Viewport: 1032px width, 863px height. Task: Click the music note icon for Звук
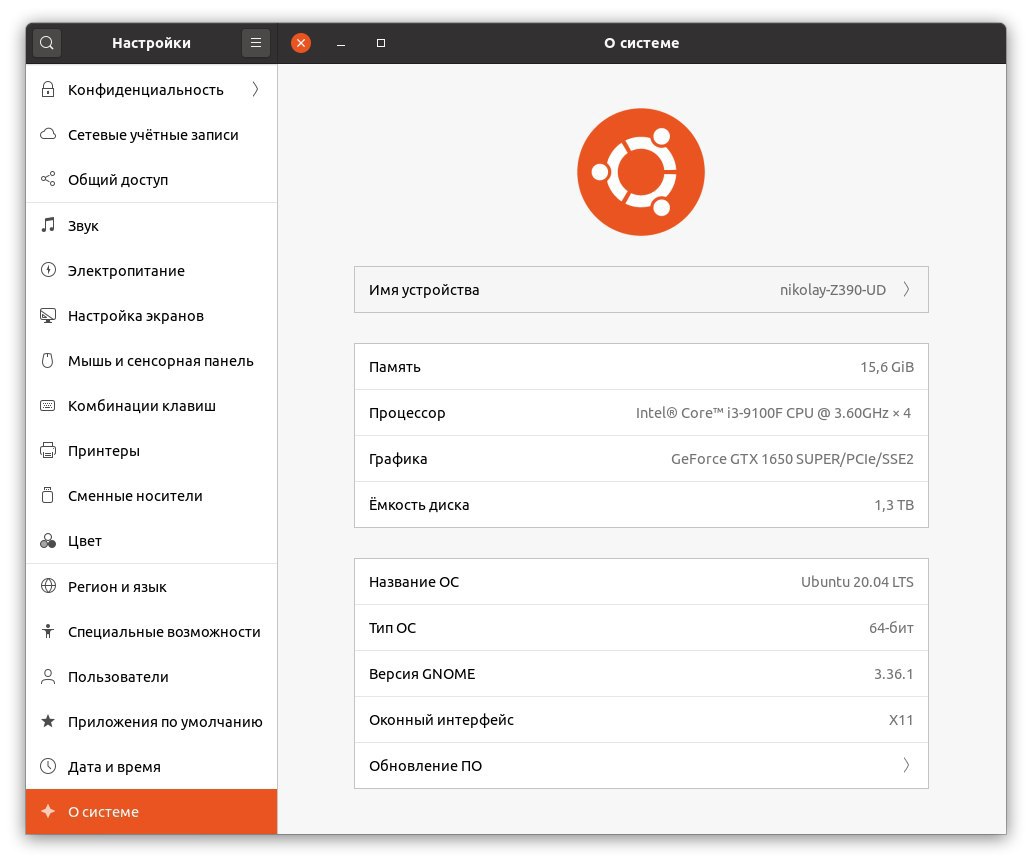47,225
